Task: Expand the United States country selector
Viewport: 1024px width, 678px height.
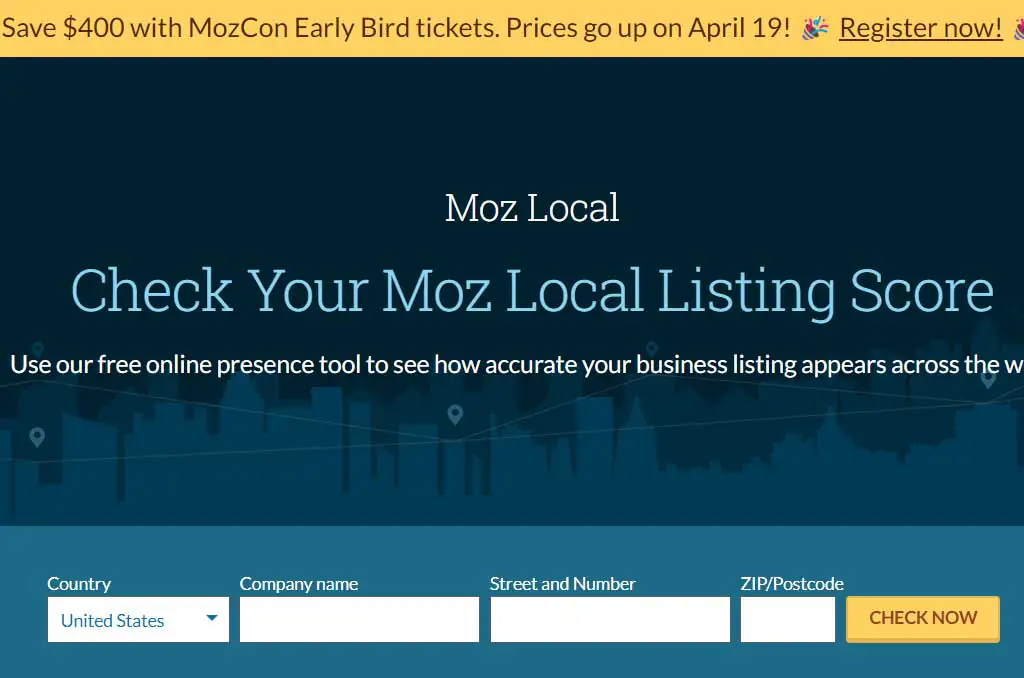Action: pos(137,620)
